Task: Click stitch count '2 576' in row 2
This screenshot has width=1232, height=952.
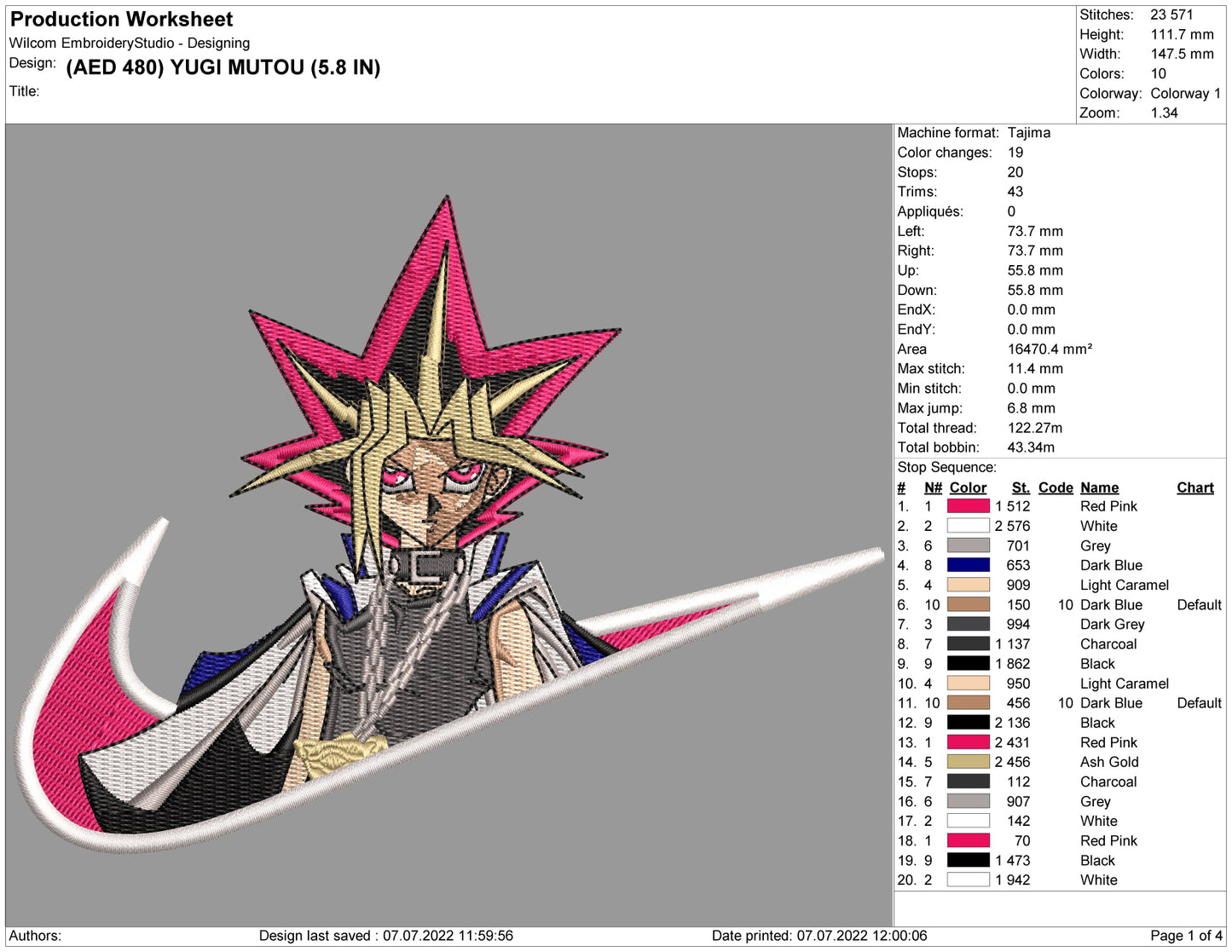Action: coord(1012,526)
